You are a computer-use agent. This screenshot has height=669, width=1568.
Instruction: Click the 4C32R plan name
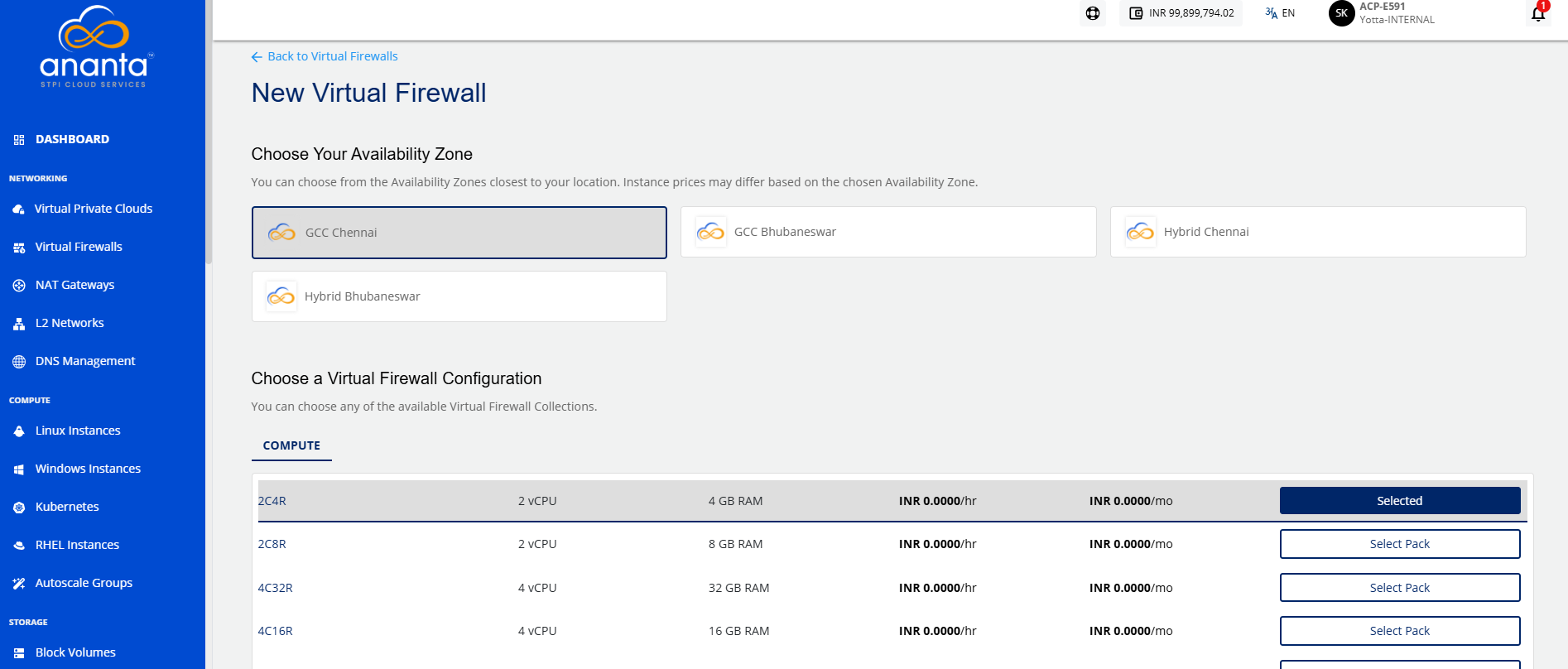tap(276, 588)
